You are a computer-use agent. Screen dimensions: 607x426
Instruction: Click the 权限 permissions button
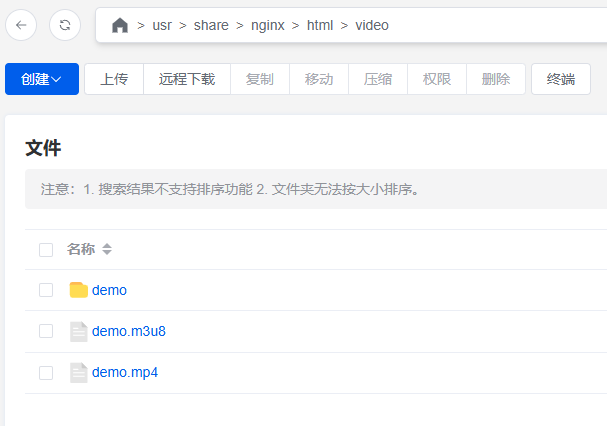437,79
